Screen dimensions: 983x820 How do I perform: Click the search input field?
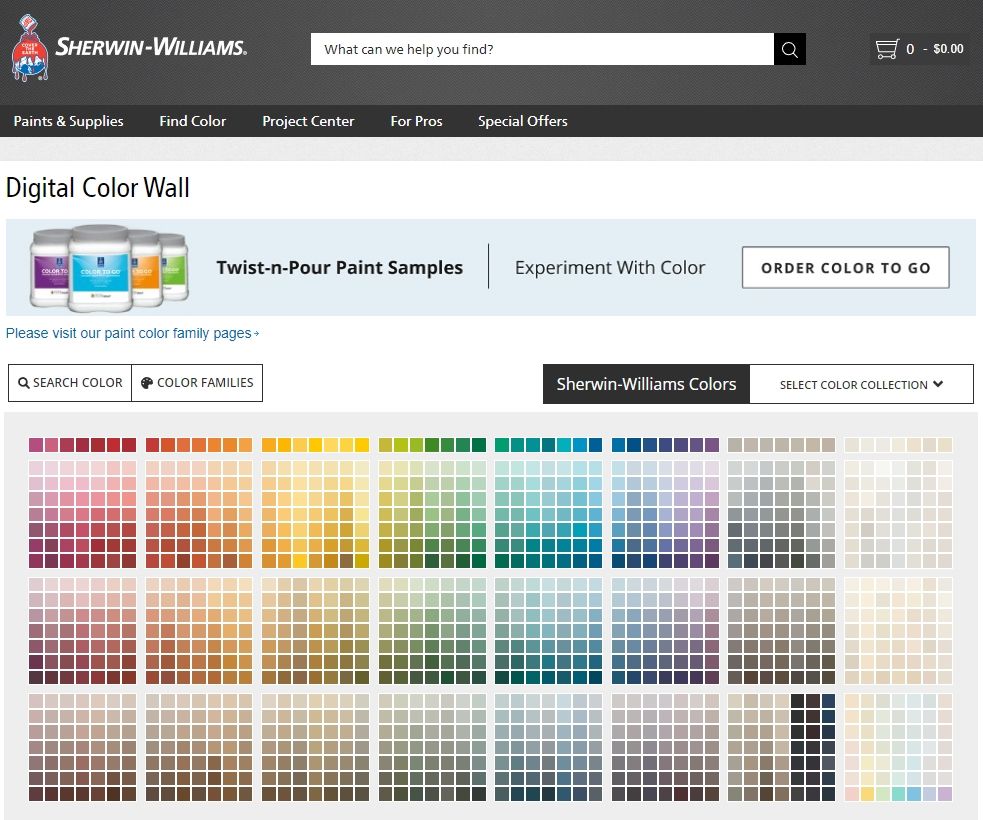540,48
